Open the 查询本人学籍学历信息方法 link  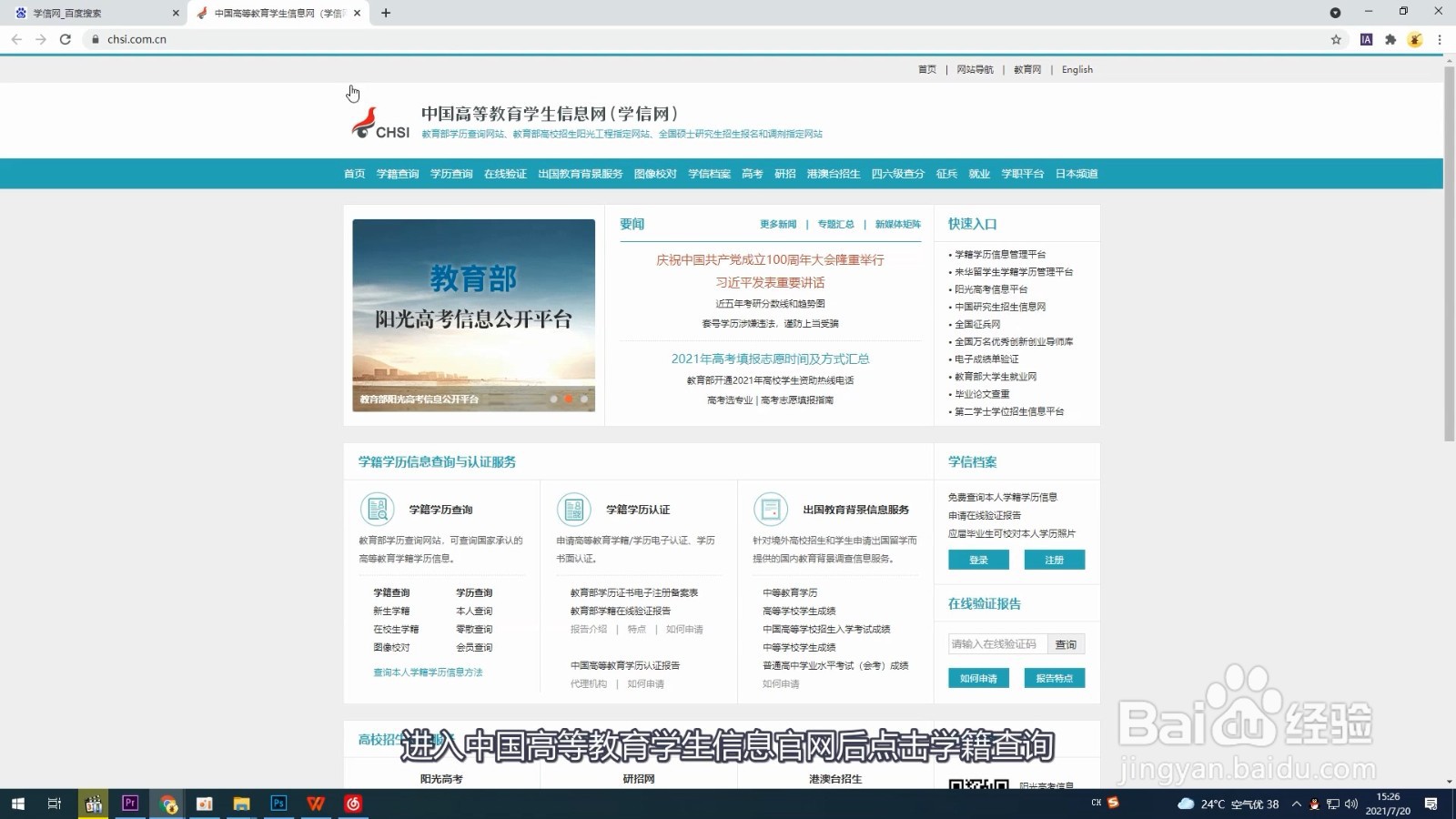click(x=428, y=672)
